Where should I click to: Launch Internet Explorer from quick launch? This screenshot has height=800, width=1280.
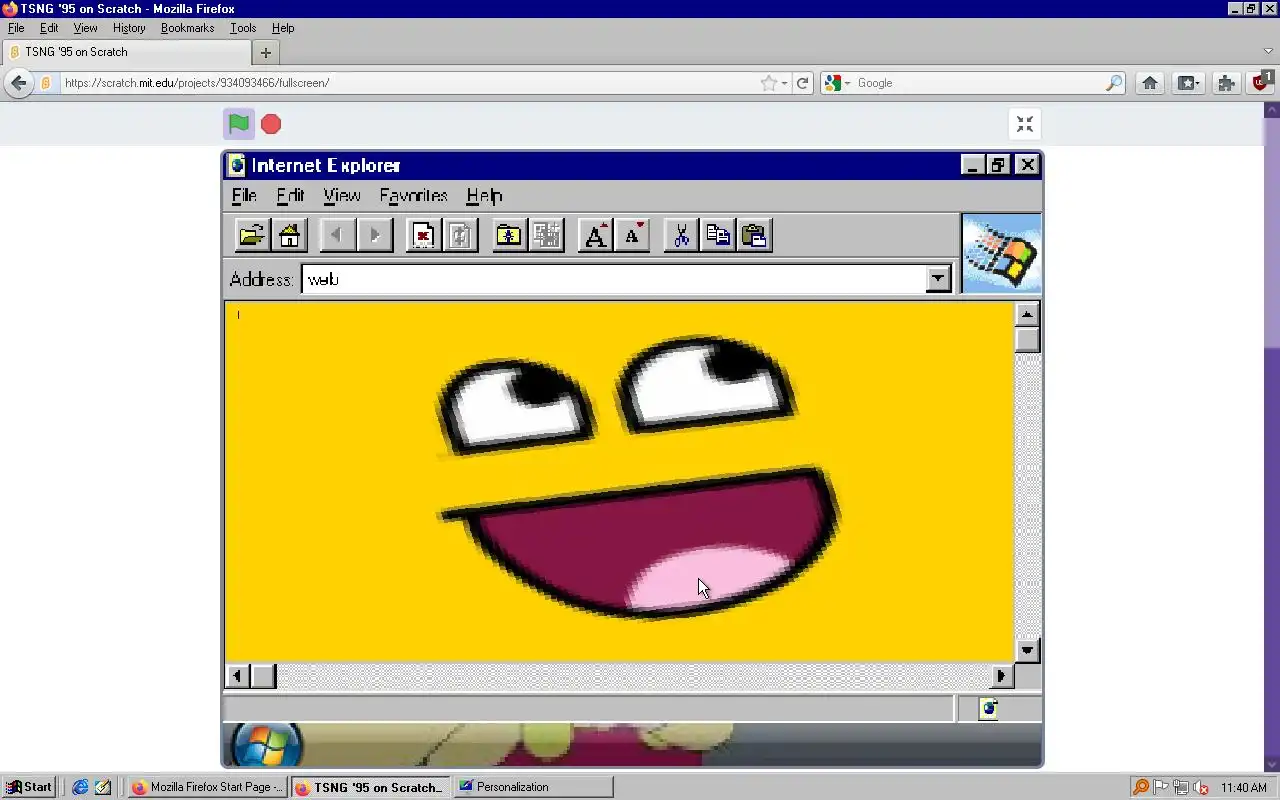pyautogui.click(x=81, y=787)
